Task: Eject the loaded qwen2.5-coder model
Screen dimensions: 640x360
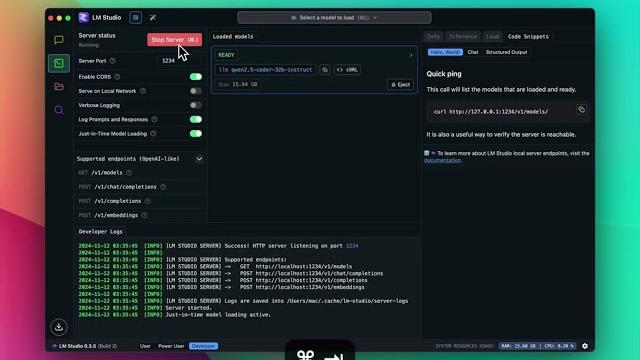Action: [x=400, y=84]
